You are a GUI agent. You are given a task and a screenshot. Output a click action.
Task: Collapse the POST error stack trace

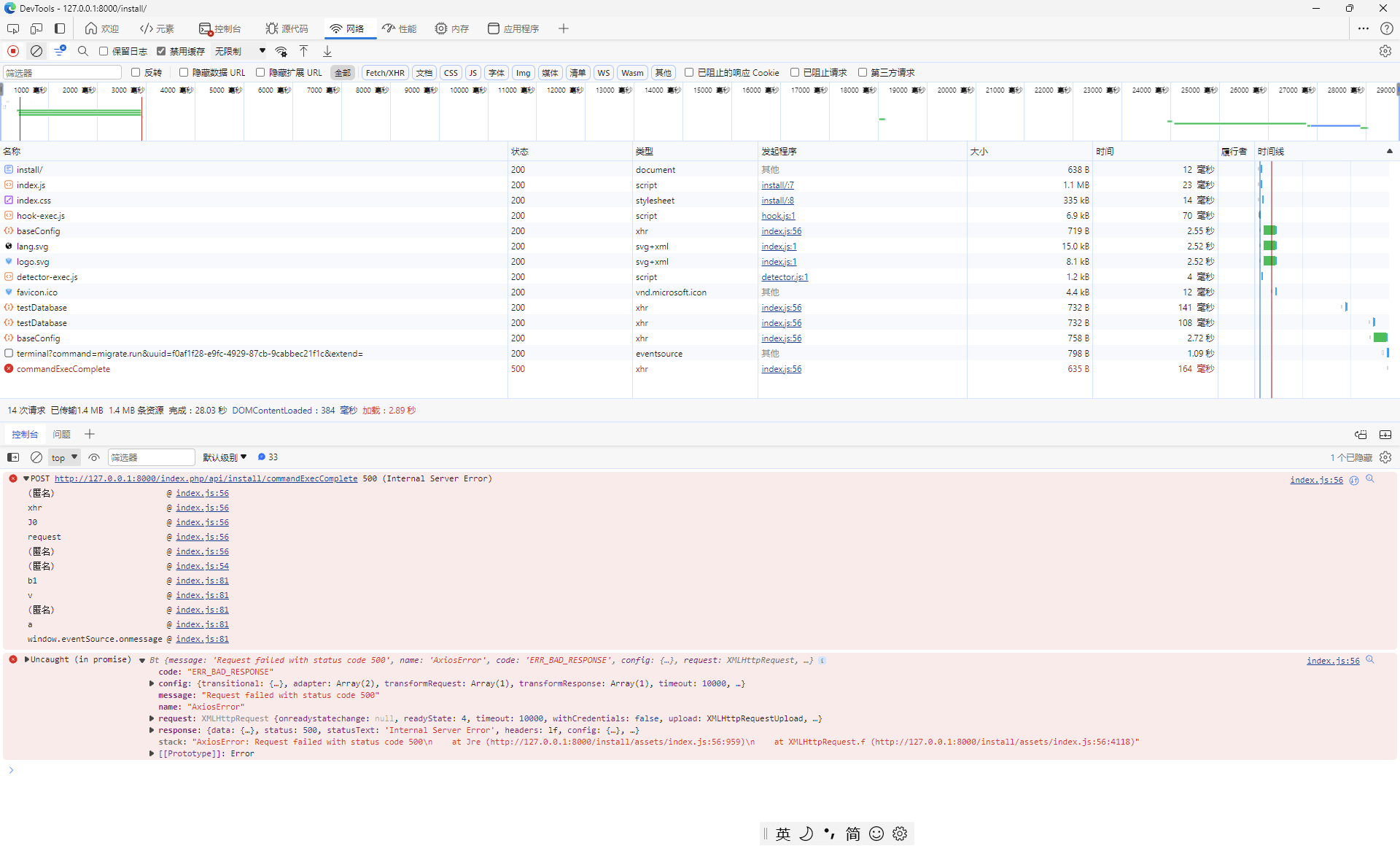26,479
